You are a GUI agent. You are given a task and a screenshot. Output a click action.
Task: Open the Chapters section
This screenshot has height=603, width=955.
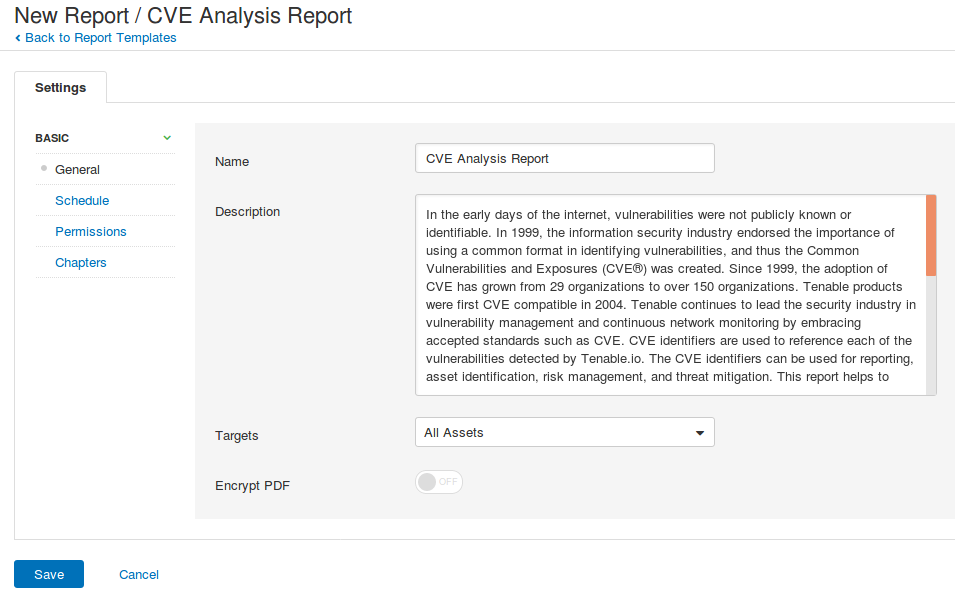(x=80, y=263)
